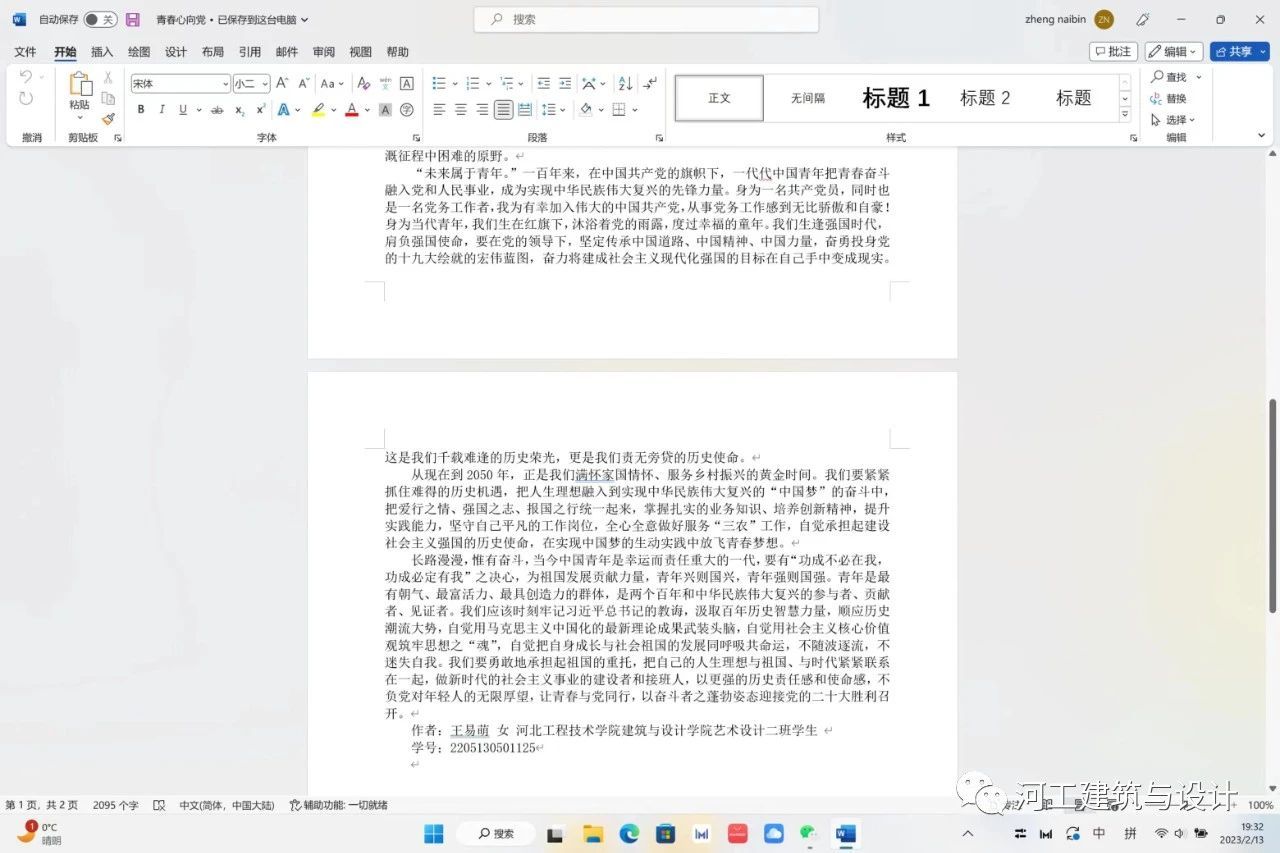Apply bold formatting with the B icon
The width and height of the screenshot is (1280, 853).
tap(141, 110)
